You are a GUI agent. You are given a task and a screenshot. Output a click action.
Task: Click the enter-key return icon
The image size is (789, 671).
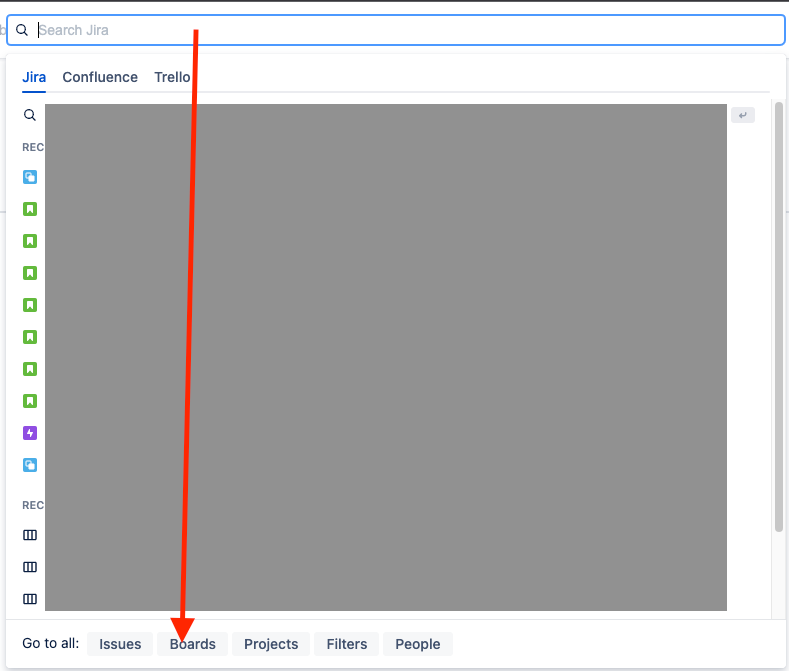pos(743,115)
